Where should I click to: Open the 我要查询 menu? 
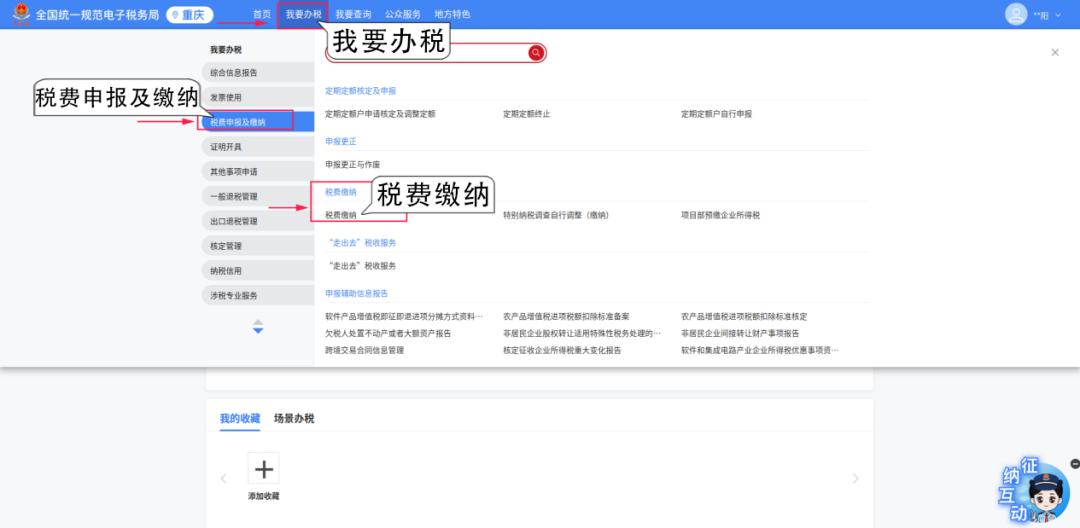coord(353,15)
